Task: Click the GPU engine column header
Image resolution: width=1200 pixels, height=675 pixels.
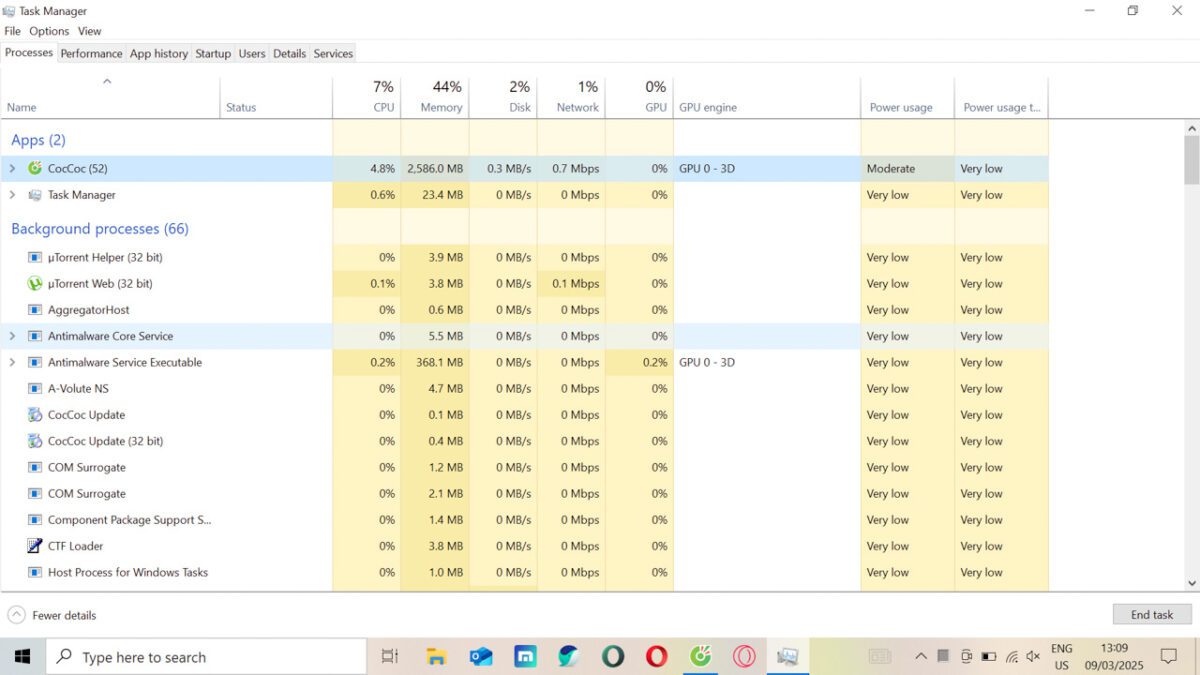Action: click(x=767, y=98)
